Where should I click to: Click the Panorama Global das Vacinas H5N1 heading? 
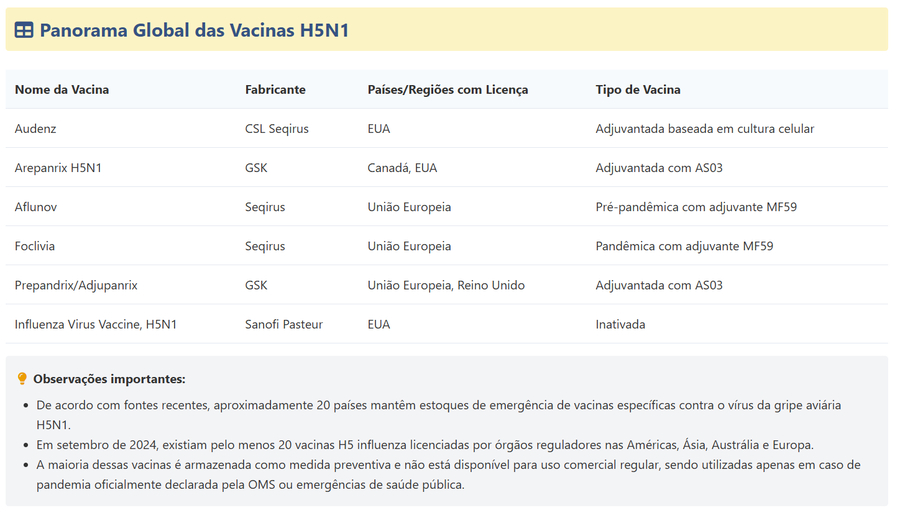[194, 30]
